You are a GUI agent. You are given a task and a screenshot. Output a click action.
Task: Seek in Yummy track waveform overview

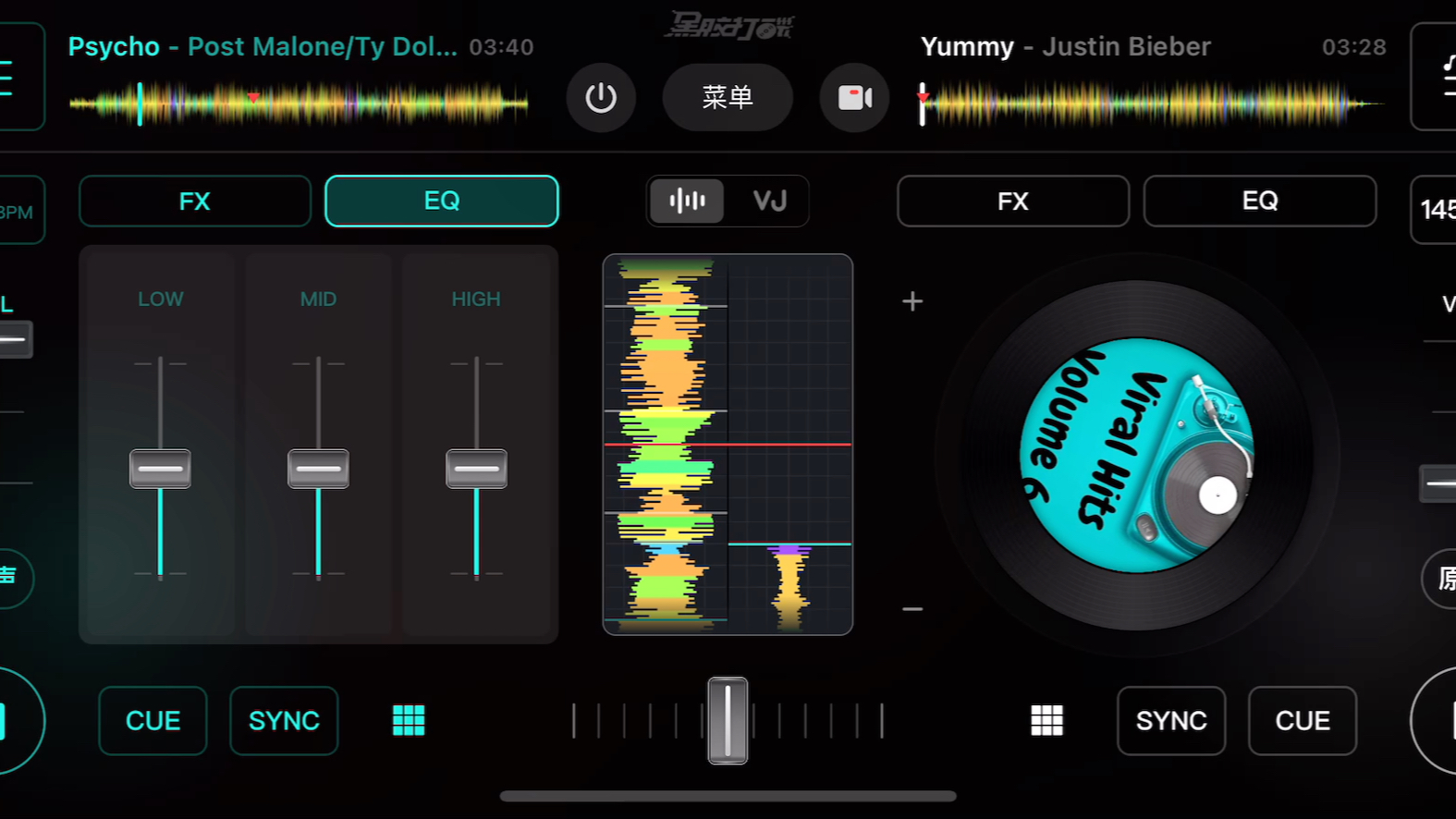pyautogui.click(x=1151, y=104)
